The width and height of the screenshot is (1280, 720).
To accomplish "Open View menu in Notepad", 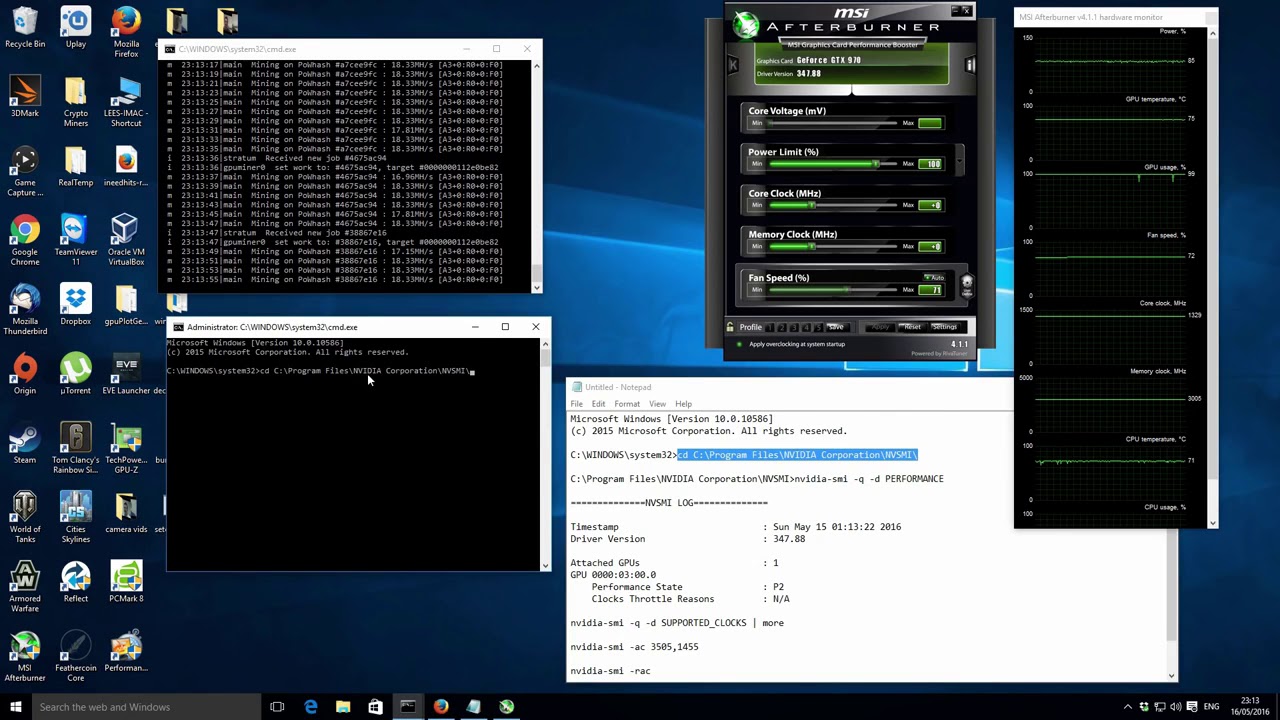I will click(x=657, y=404).
